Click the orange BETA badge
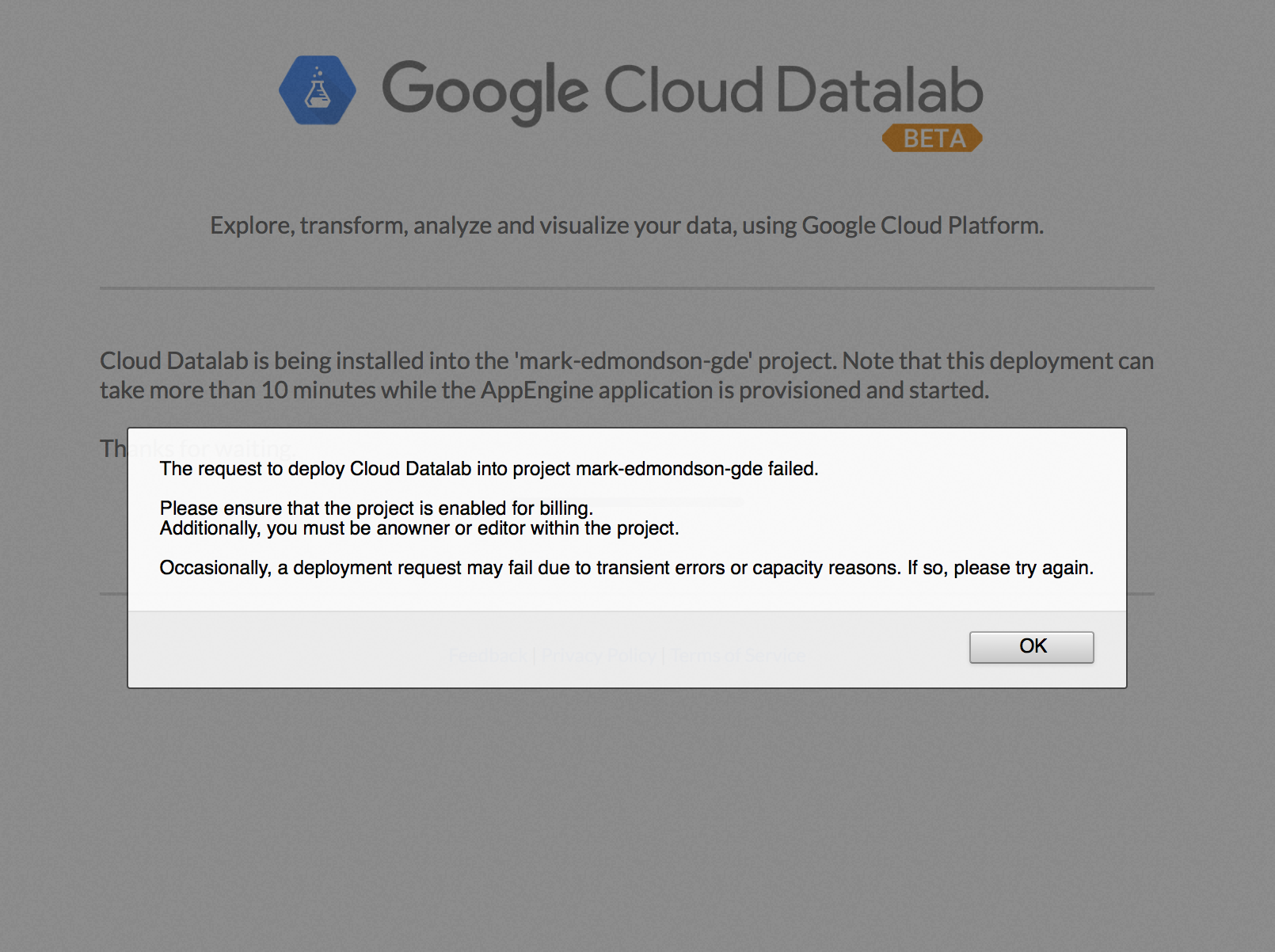This screenshot has height=952, width=1275. click(x=932, y=139)
